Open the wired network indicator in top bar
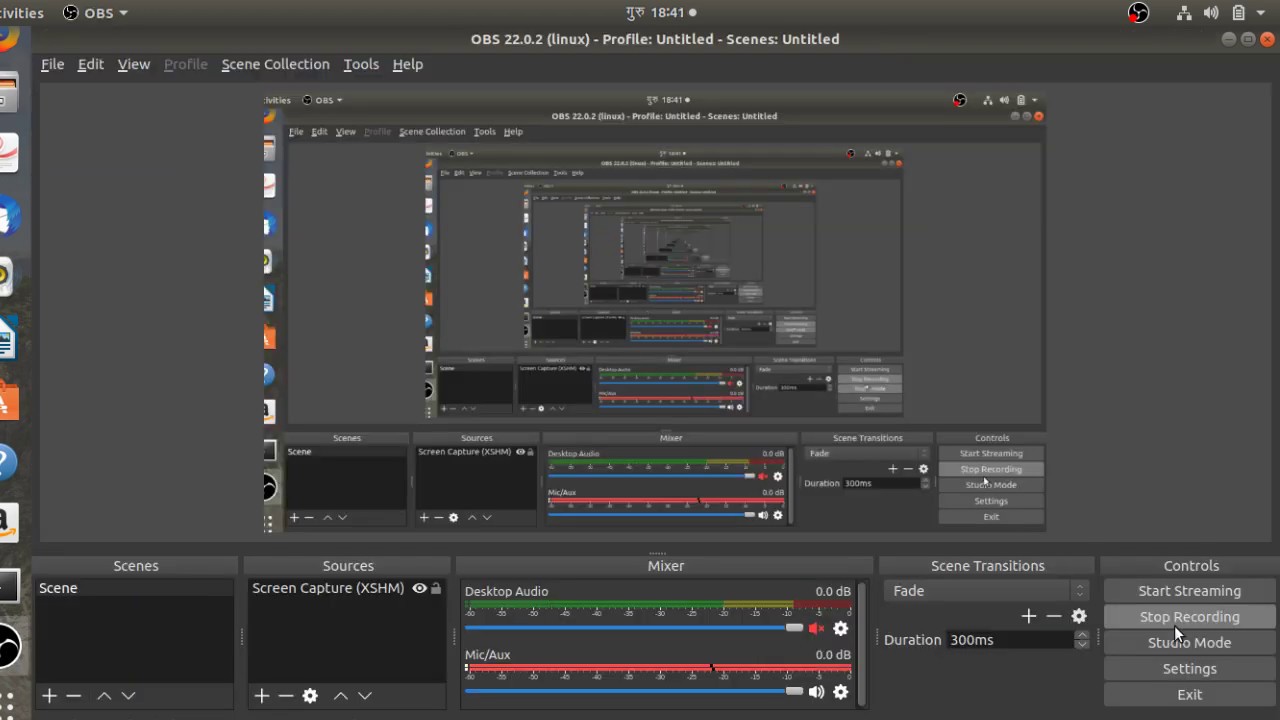The height and width of the screenshot is (720, 1280). point(1184,13)
